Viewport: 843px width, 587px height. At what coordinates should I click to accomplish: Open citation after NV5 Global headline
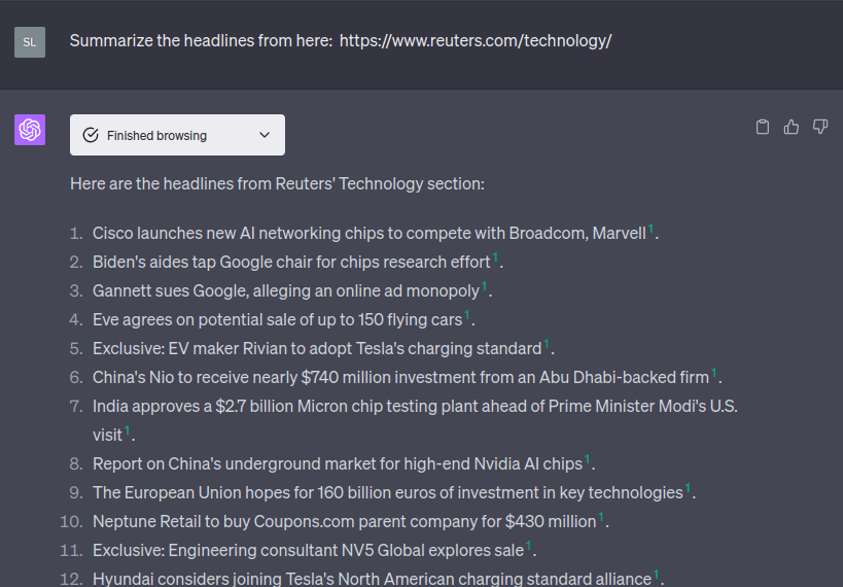tap(529, 547)
